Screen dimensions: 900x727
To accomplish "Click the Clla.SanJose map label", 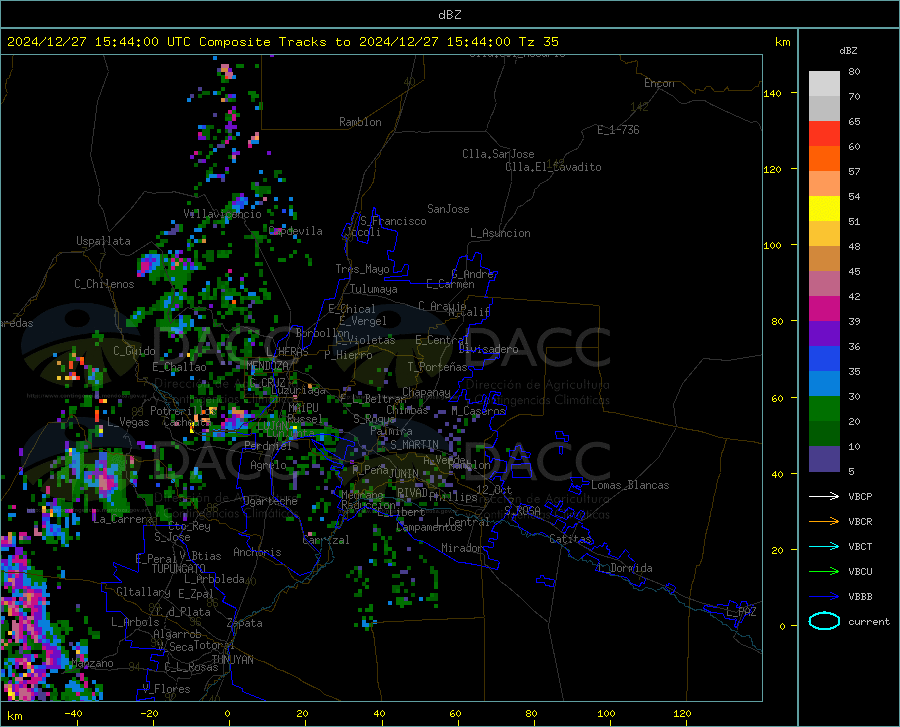I will (x=498, y=154).
